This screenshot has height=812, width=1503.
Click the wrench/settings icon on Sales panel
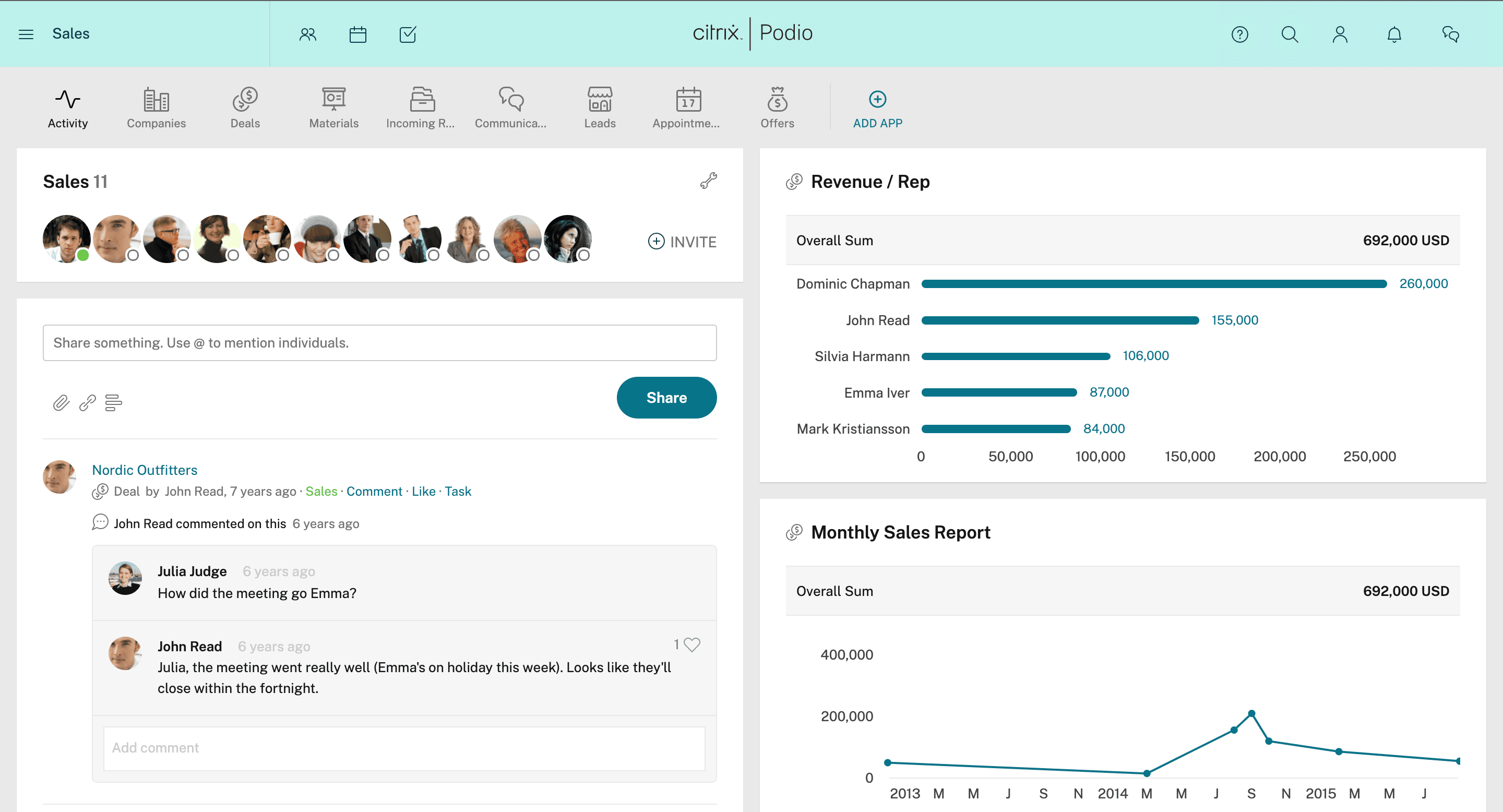coord(709,182)
